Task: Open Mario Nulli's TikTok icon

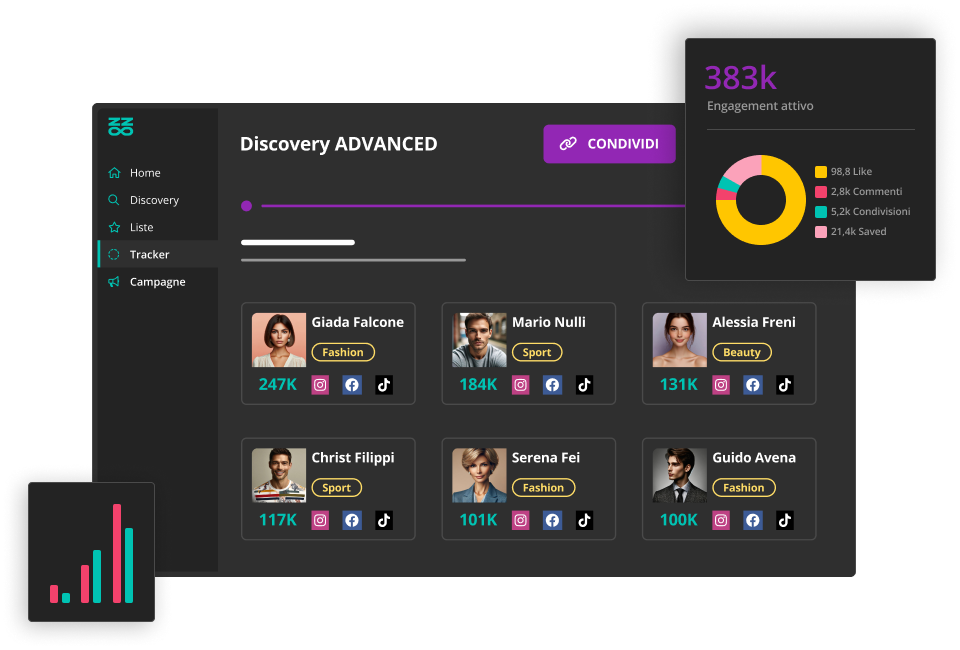Action: pos(584,385)
